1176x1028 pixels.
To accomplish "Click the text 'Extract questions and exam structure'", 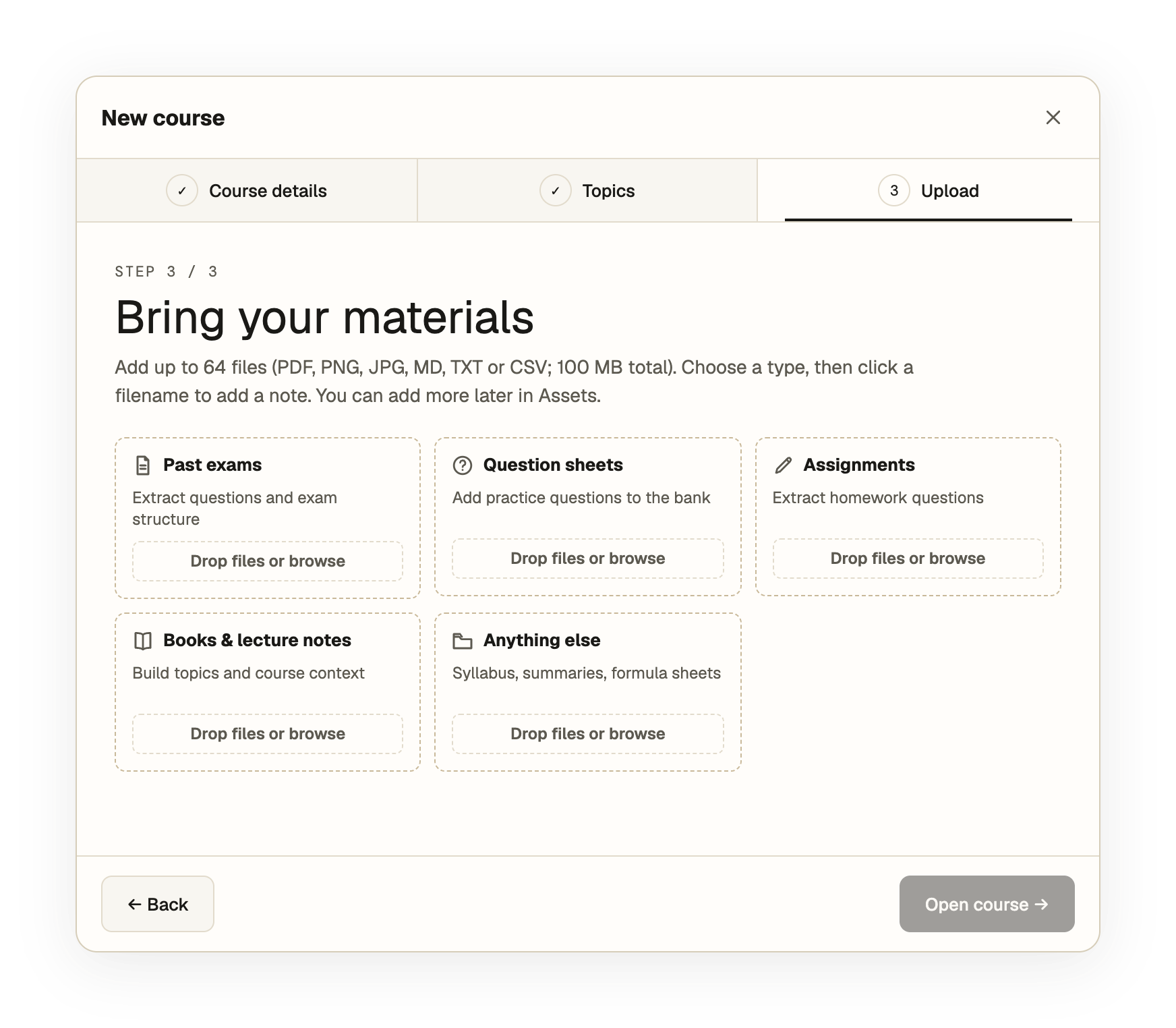I will [235, 509].
